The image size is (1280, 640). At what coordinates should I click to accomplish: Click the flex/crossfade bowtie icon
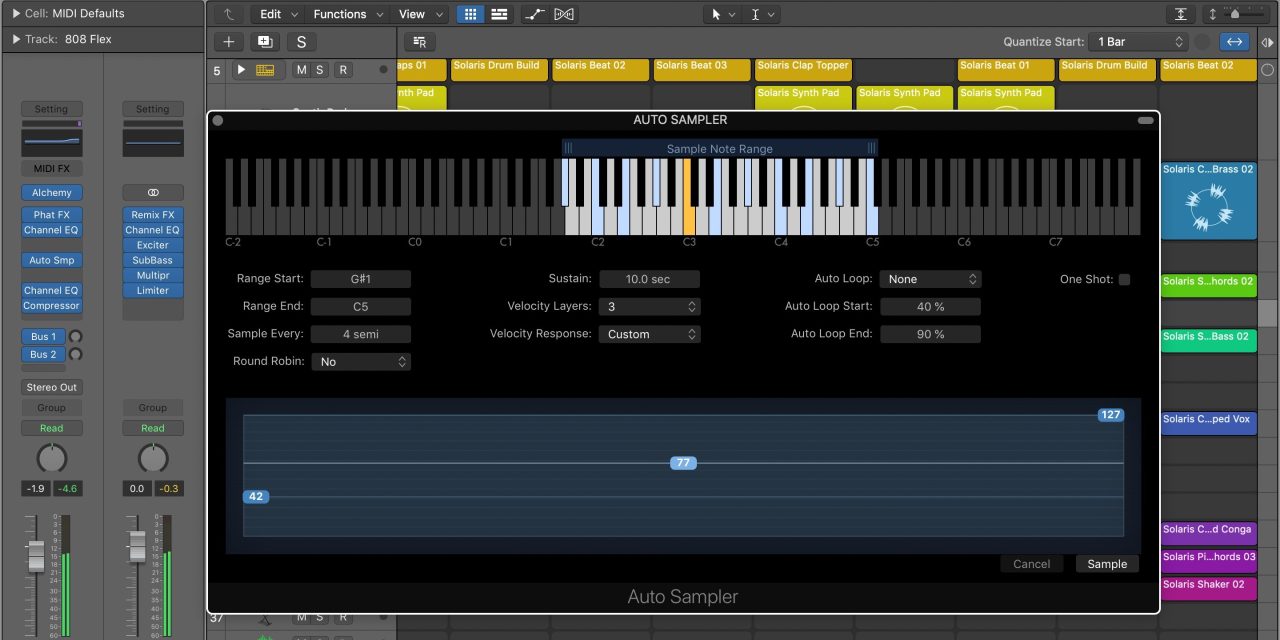(564, 14)
